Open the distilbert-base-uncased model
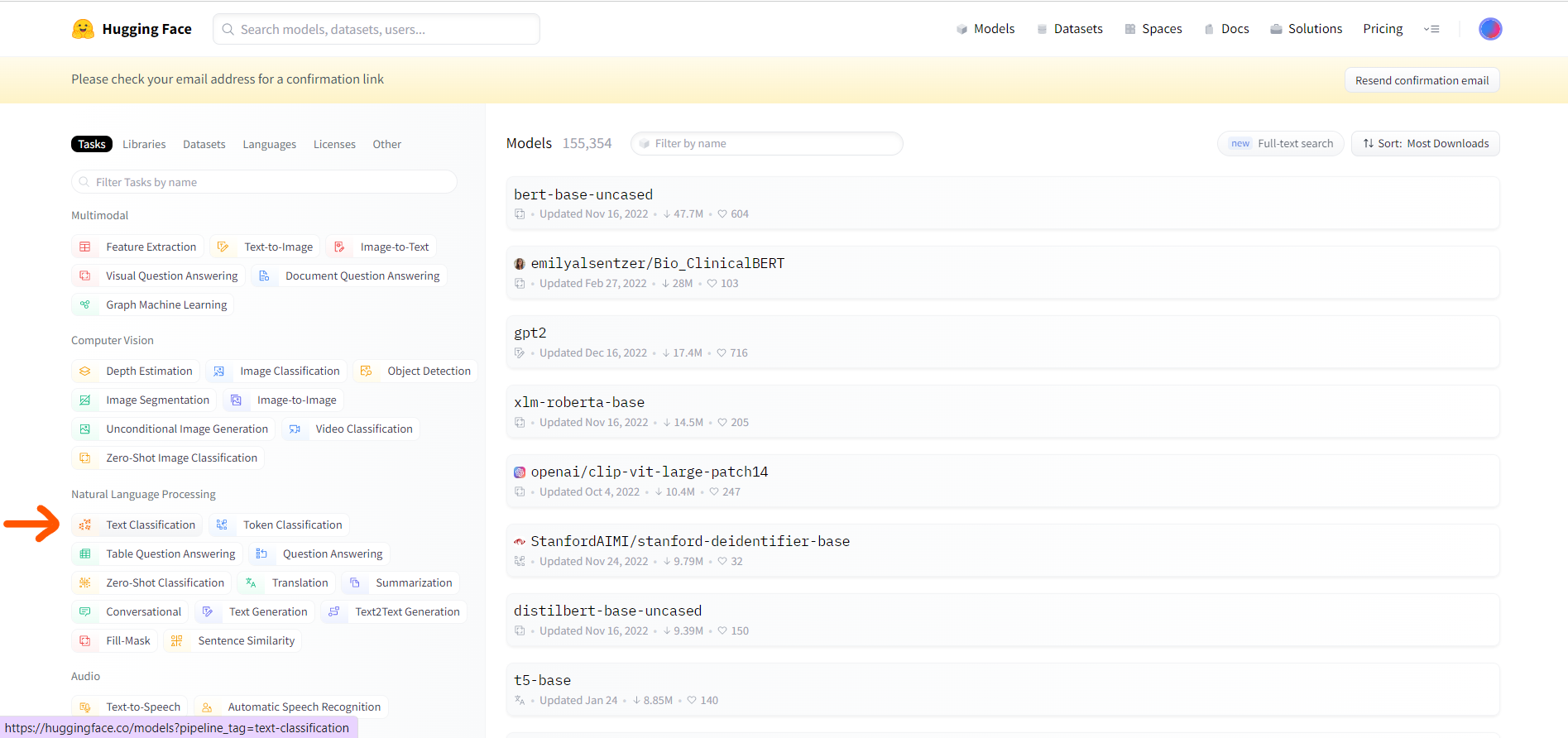 [1003, 620]
